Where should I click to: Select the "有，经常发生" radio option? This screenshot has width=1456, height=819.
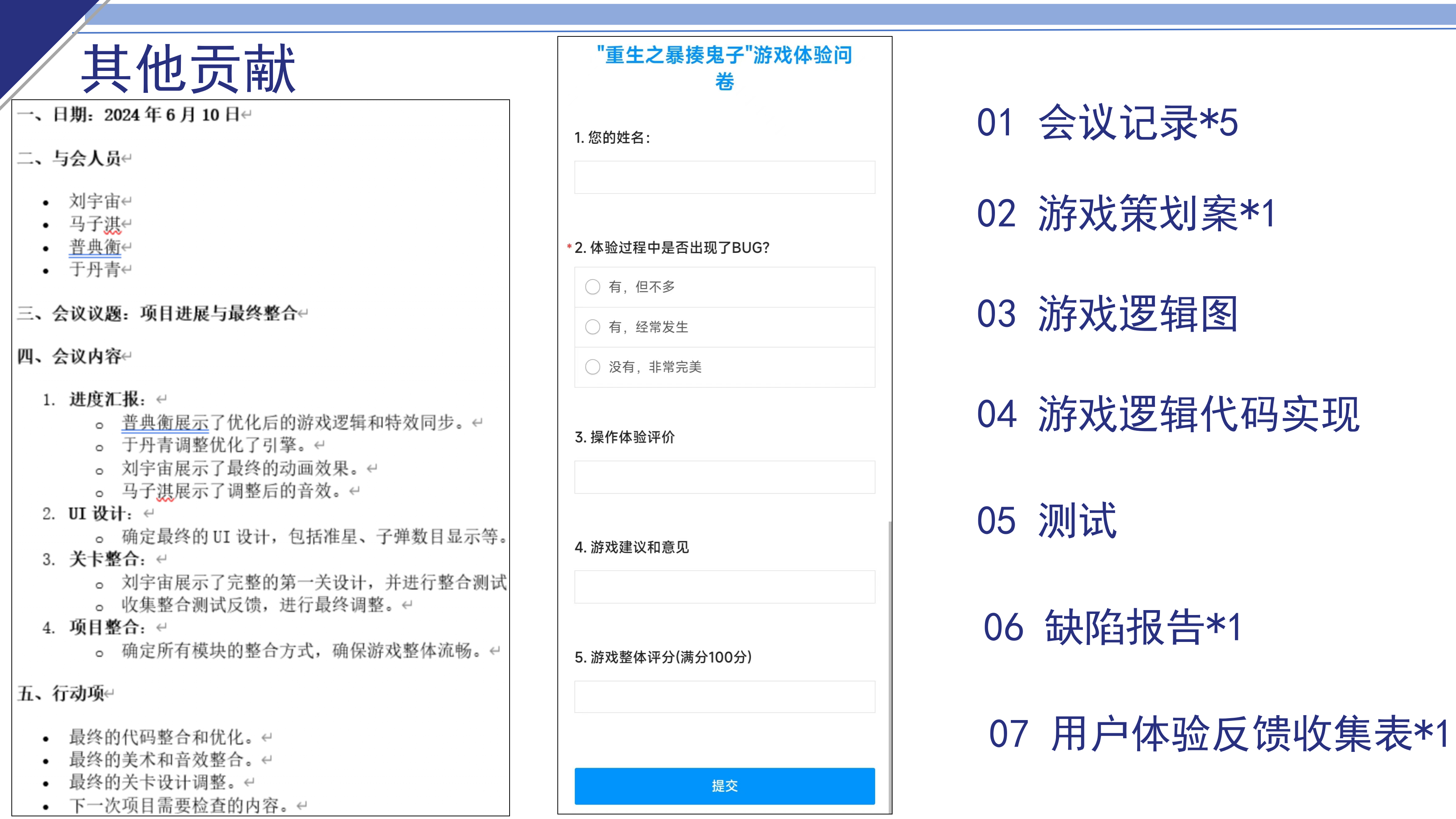(593, 327)
